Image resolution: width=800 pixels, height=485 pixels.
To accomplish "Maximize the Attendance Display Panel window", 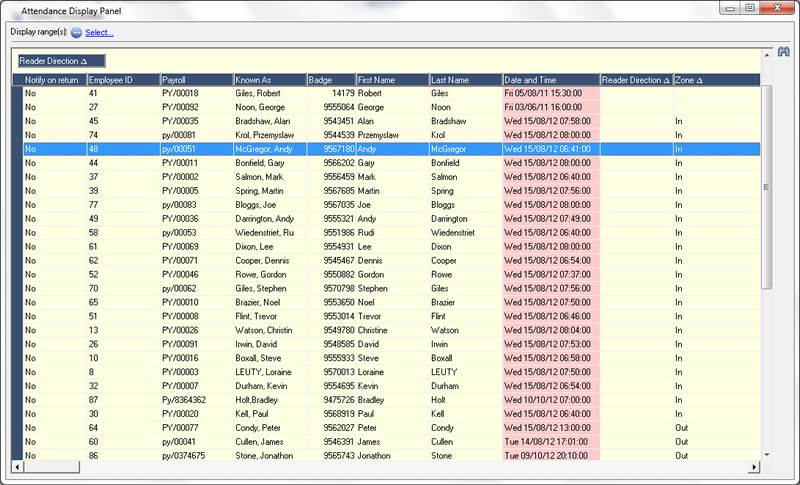I will tap(749, 8).
